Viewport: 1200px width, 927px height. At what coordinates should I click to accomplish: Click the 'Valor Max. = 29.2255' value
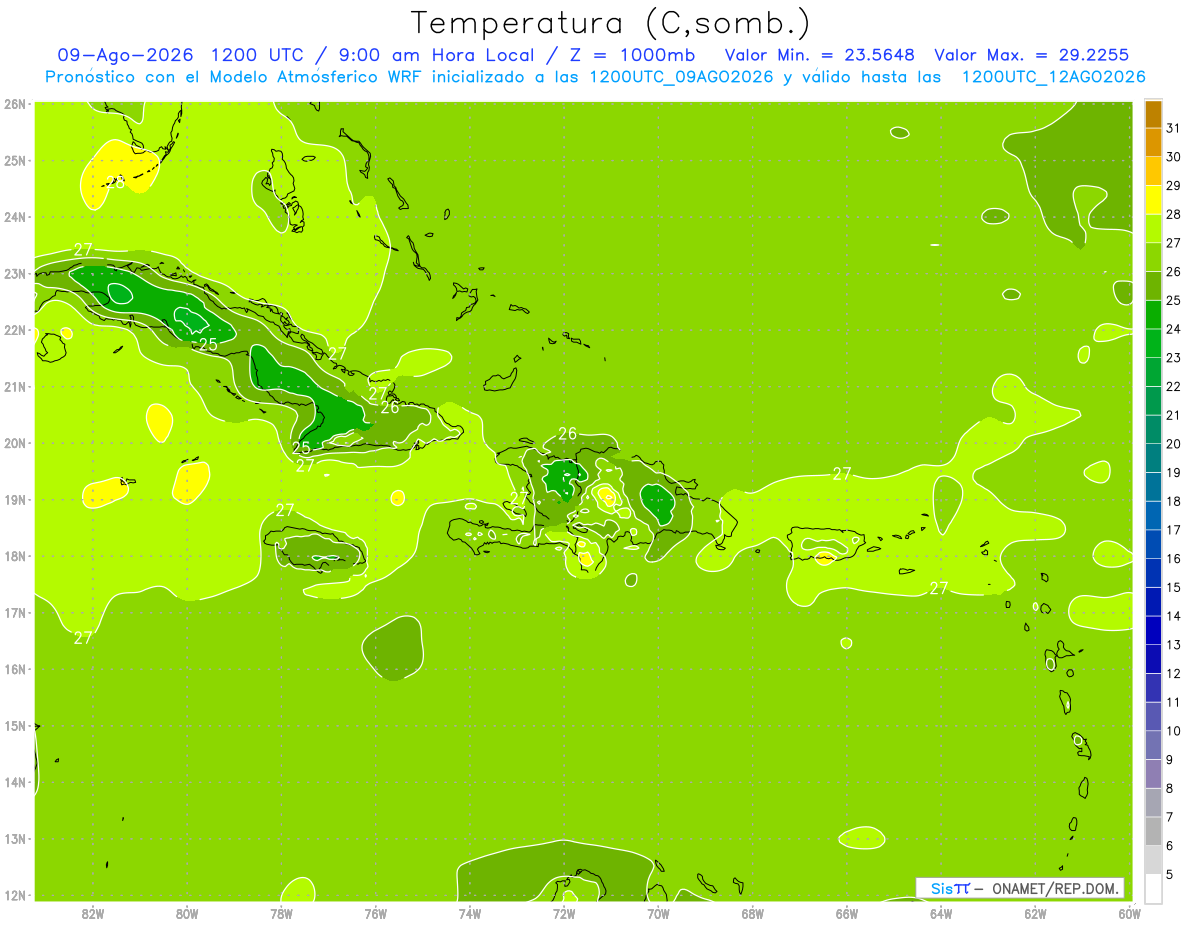click(x=1031, y=55)
